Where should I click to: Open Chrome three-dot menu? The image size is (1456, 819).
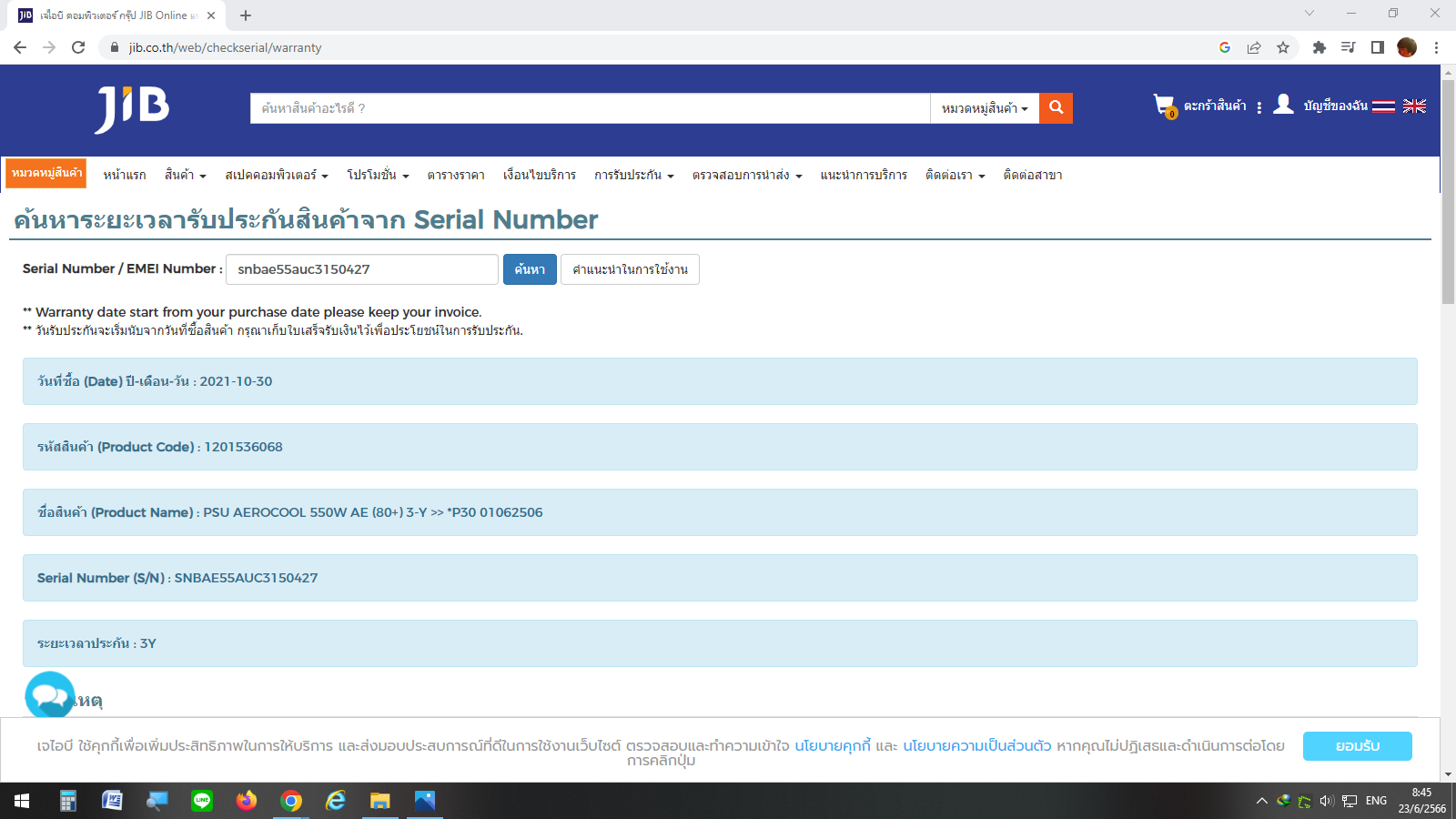tap(1436, 47)
